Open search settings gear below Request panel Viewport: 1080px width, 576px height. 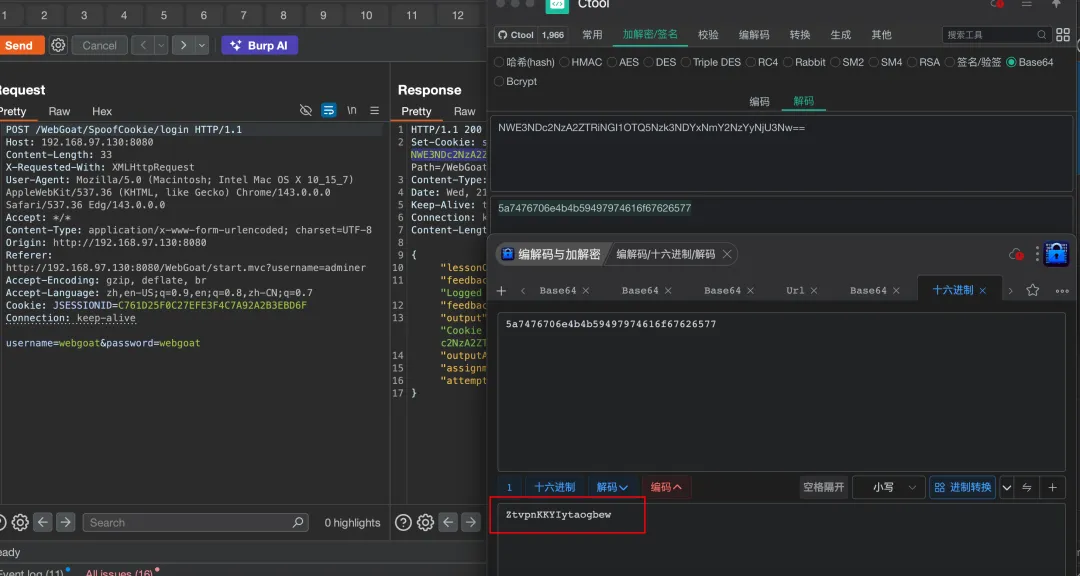20,522
